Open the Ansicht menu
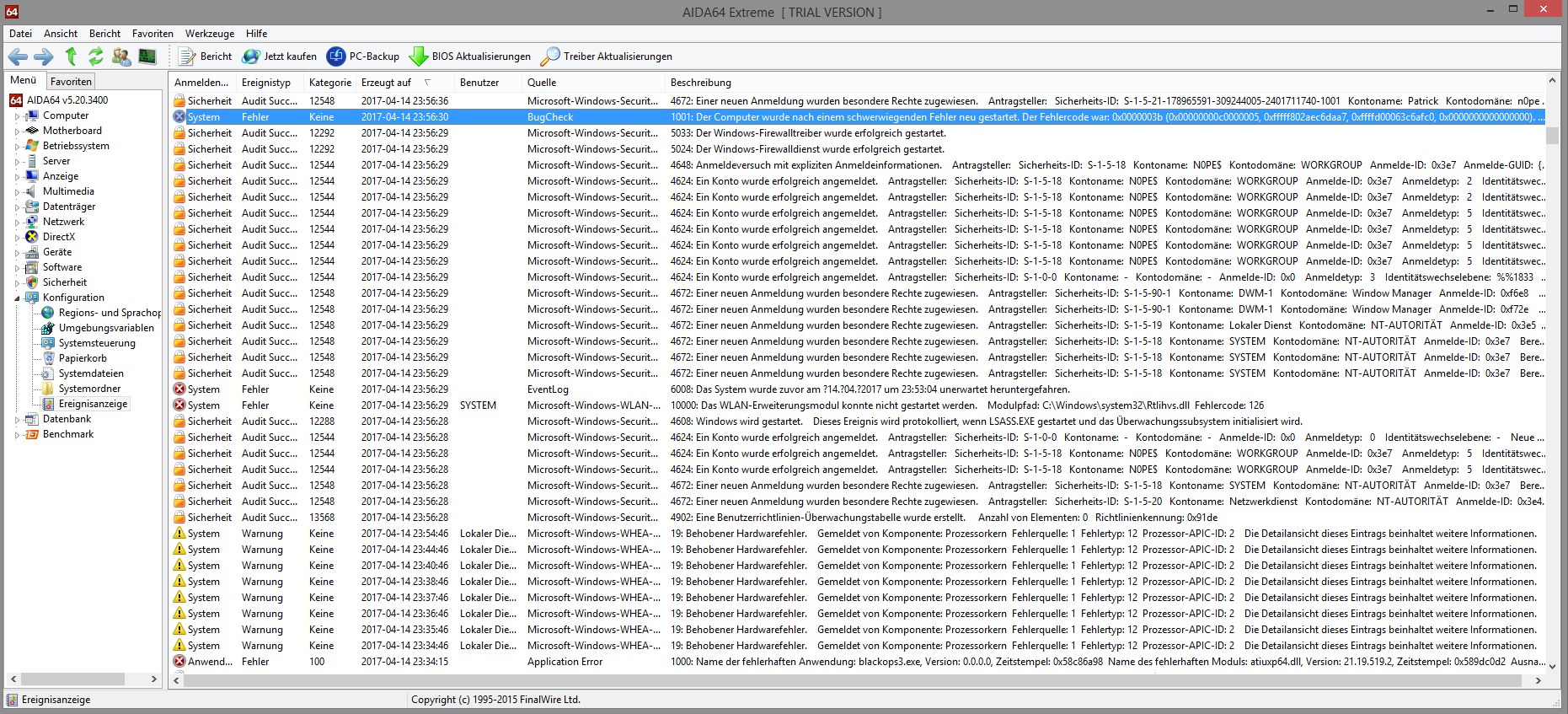 pos(61,34)
